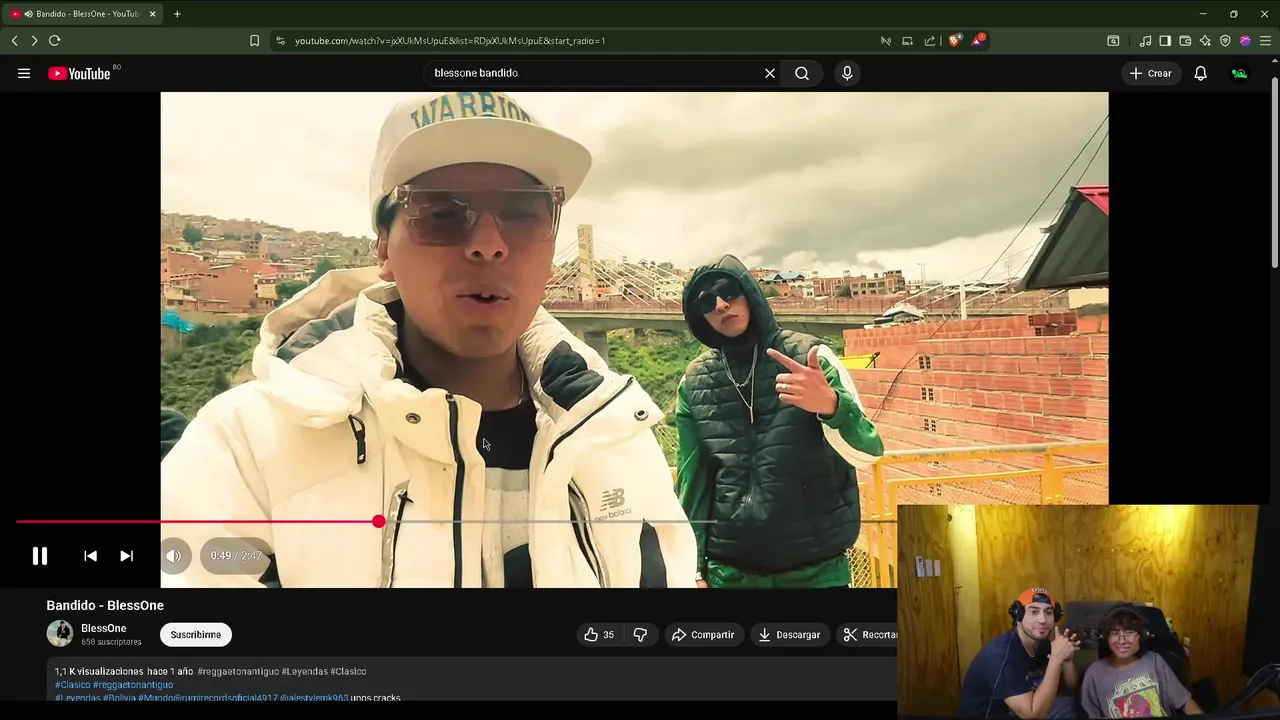Viewport: 1280px width, 720px height.
Task: Open Brave Shields lion icon
Action: point(955,41)
